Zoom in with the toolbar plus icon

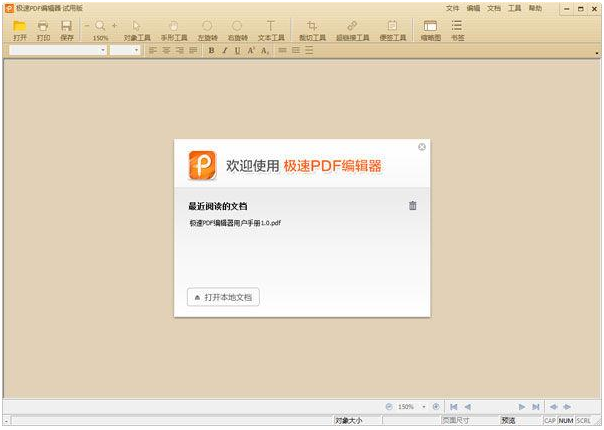coord(114,26)
